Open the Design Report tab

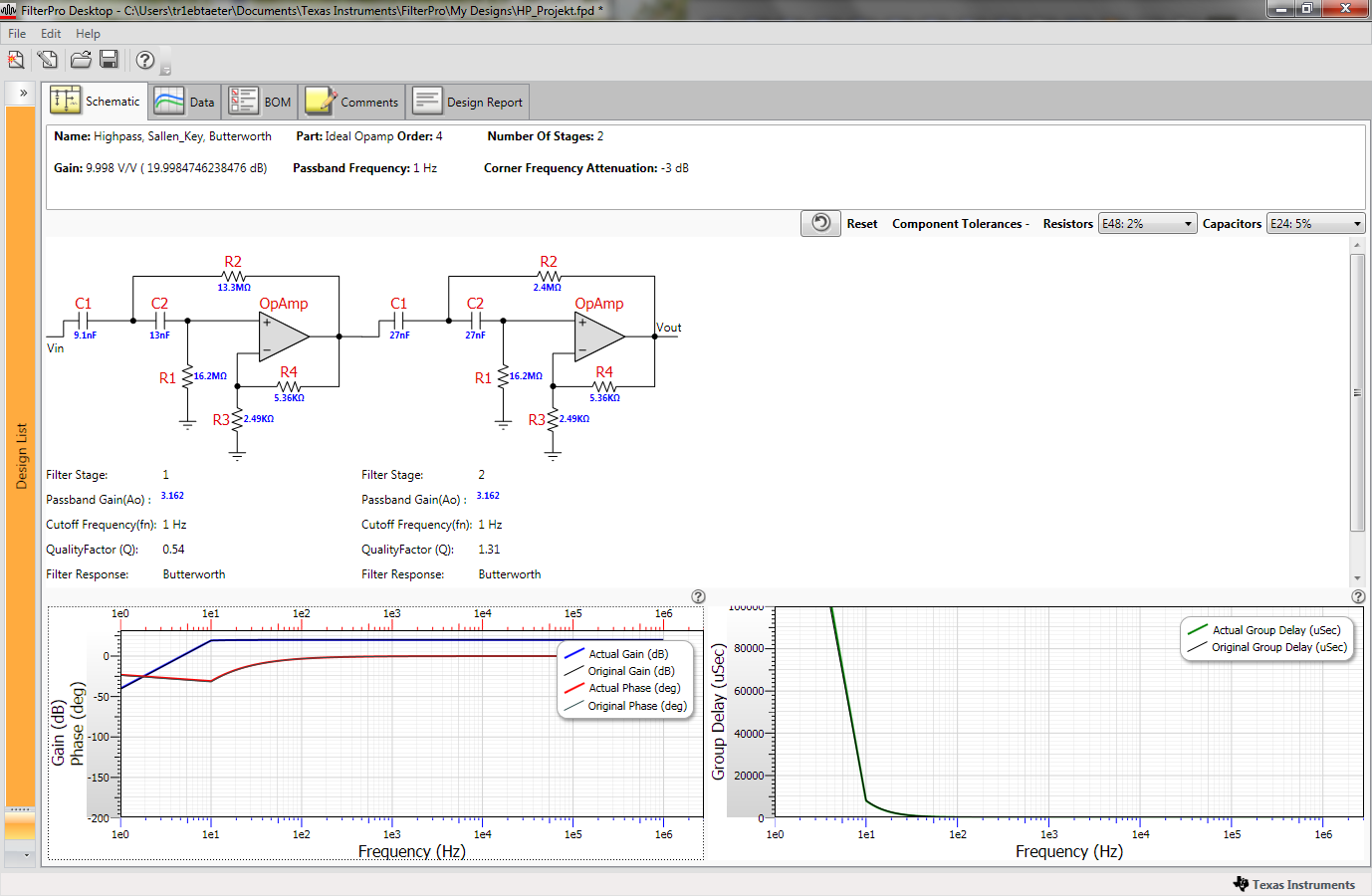(x=467, y=102)
